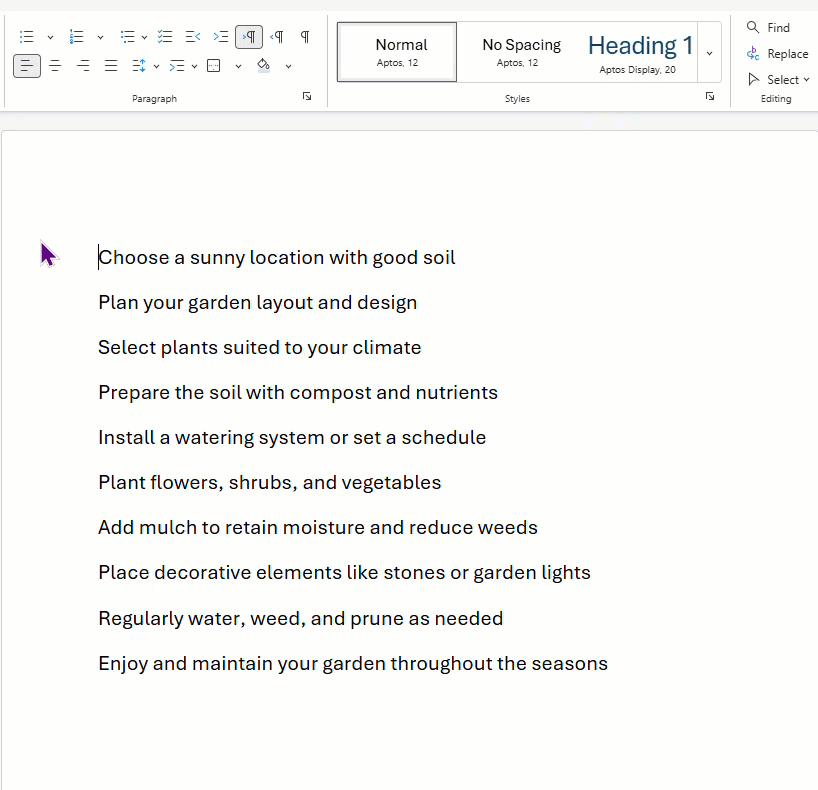
Task: Open the shading color dropdown
Action: [x=288, y=66]
